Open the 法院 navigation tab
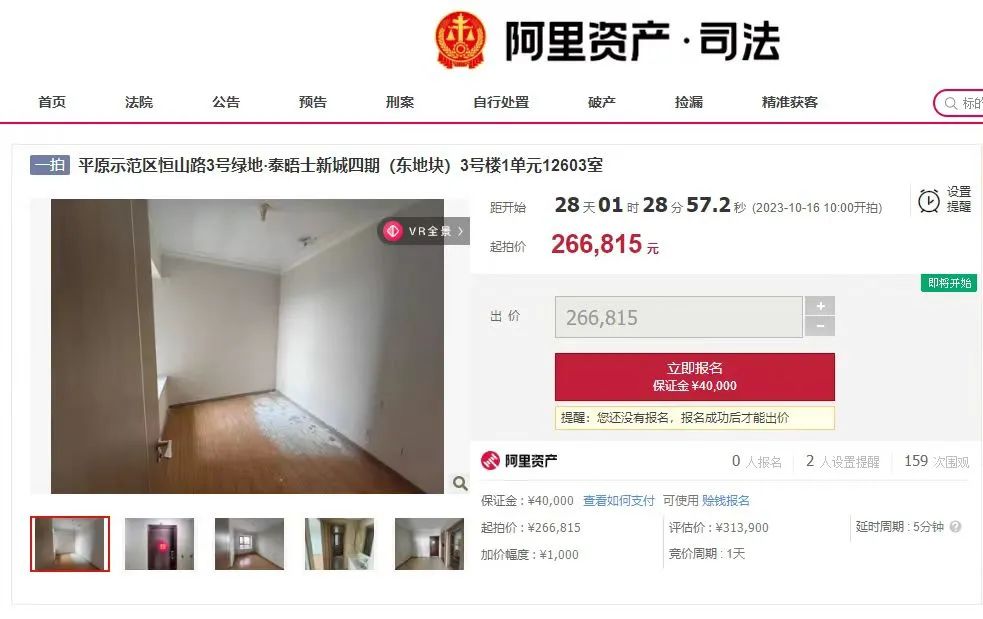Viewport: 983px width, 619px height. (x=139, y=102)
